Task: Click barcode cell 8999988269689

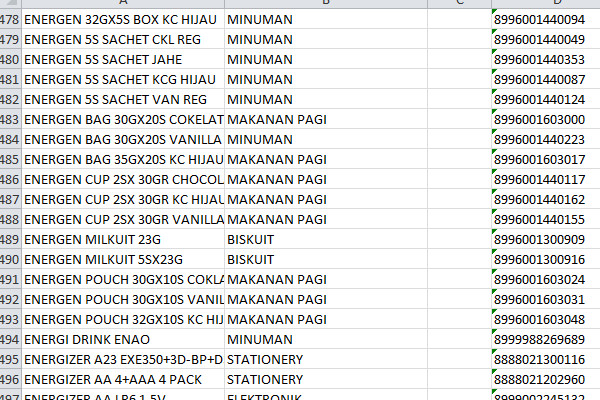Action: point(546,339)
